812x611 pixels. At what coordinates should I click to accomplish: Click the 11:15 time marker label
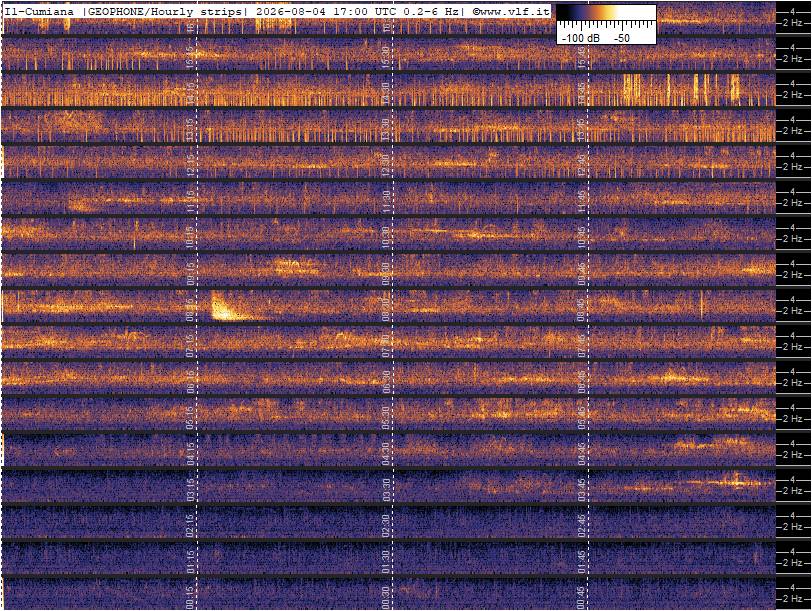(191, 201)
